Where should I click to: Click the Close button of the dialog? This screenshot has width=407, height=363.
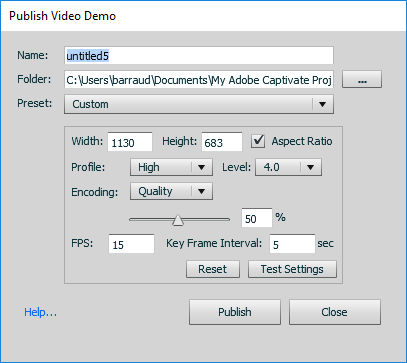[x=334, y=312]
